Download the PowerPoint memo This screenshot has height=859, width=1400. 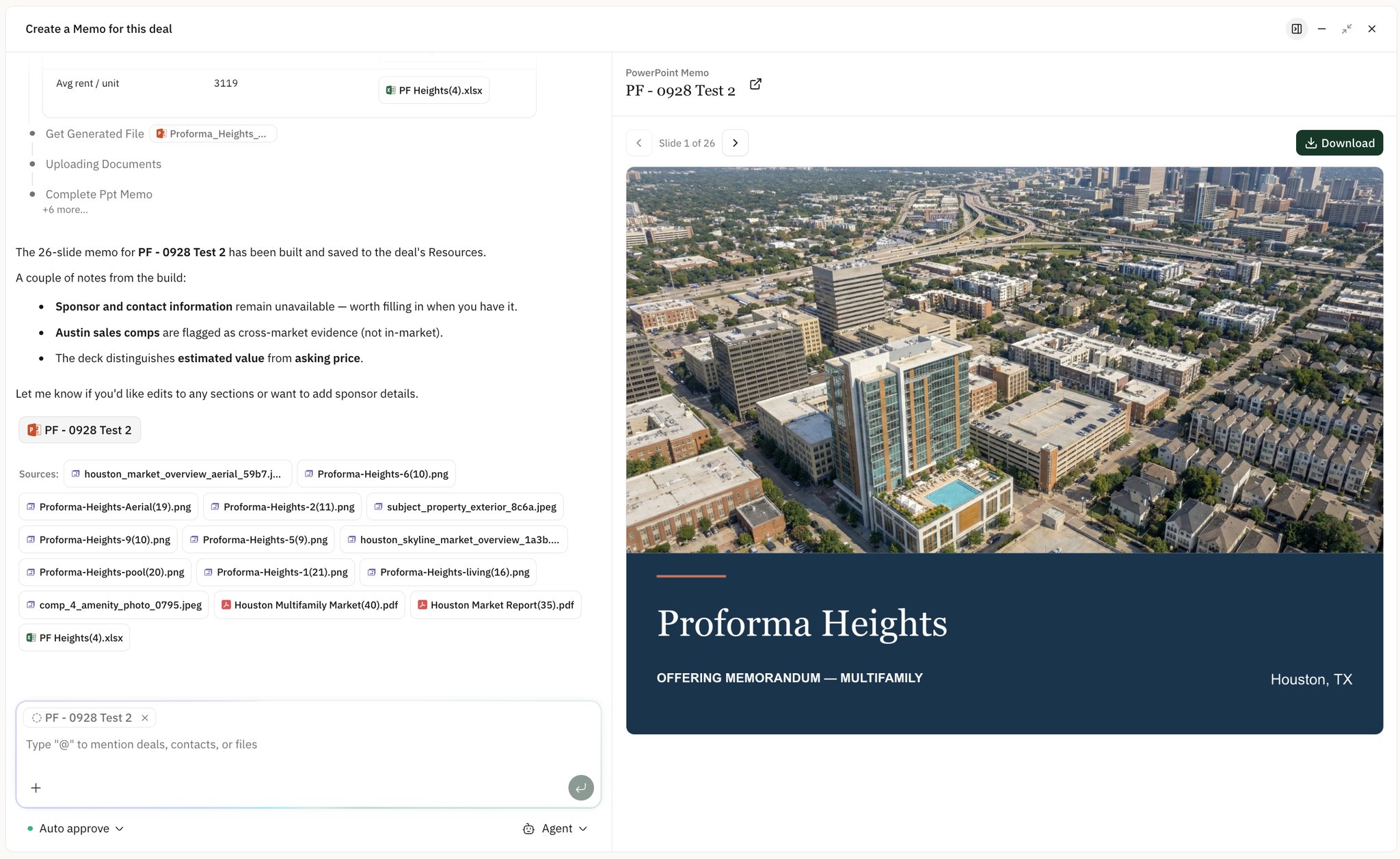point(1339,143)
